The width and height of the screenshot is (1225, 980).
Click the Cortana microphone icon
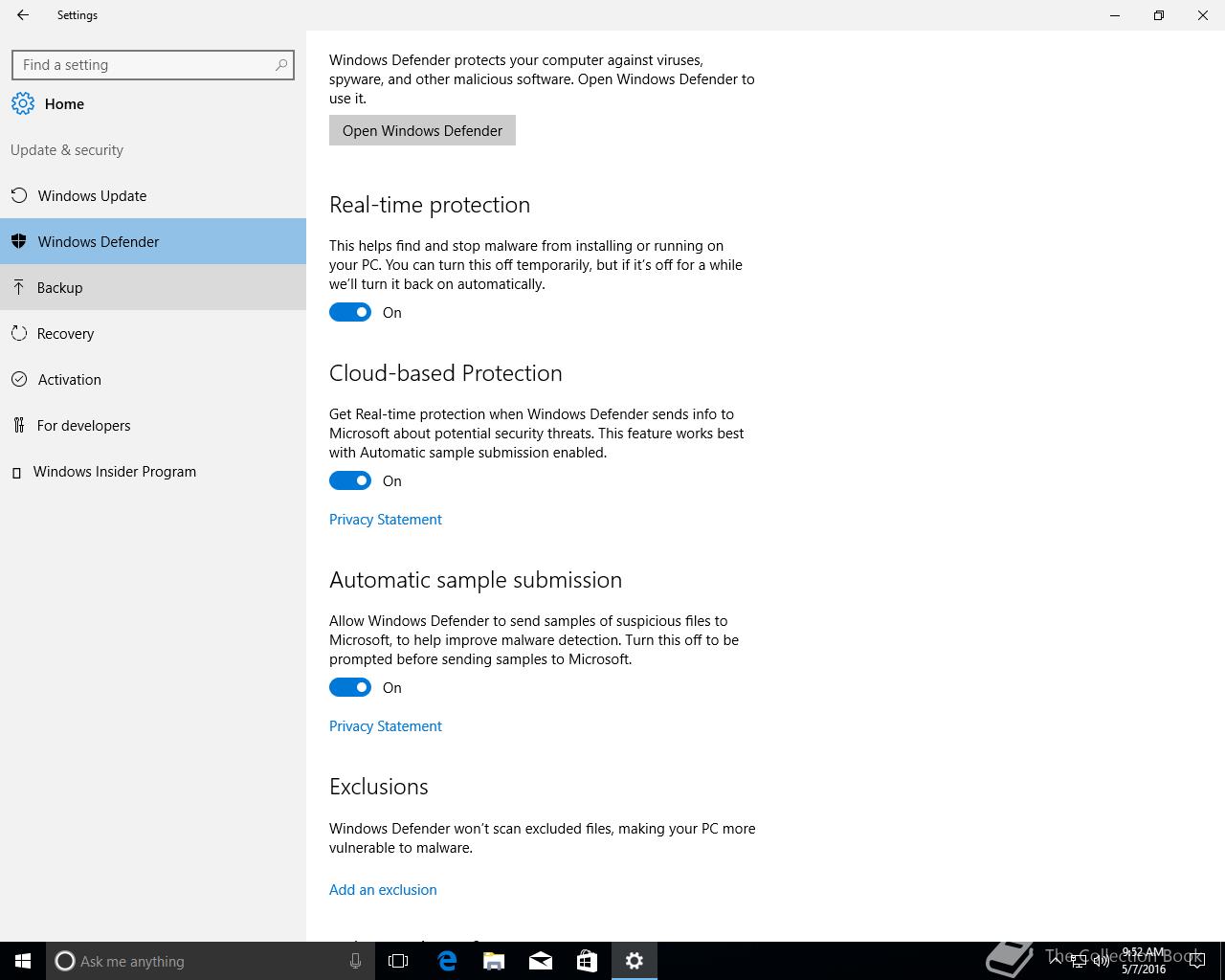pyautogui.click(x=355, y=961)
